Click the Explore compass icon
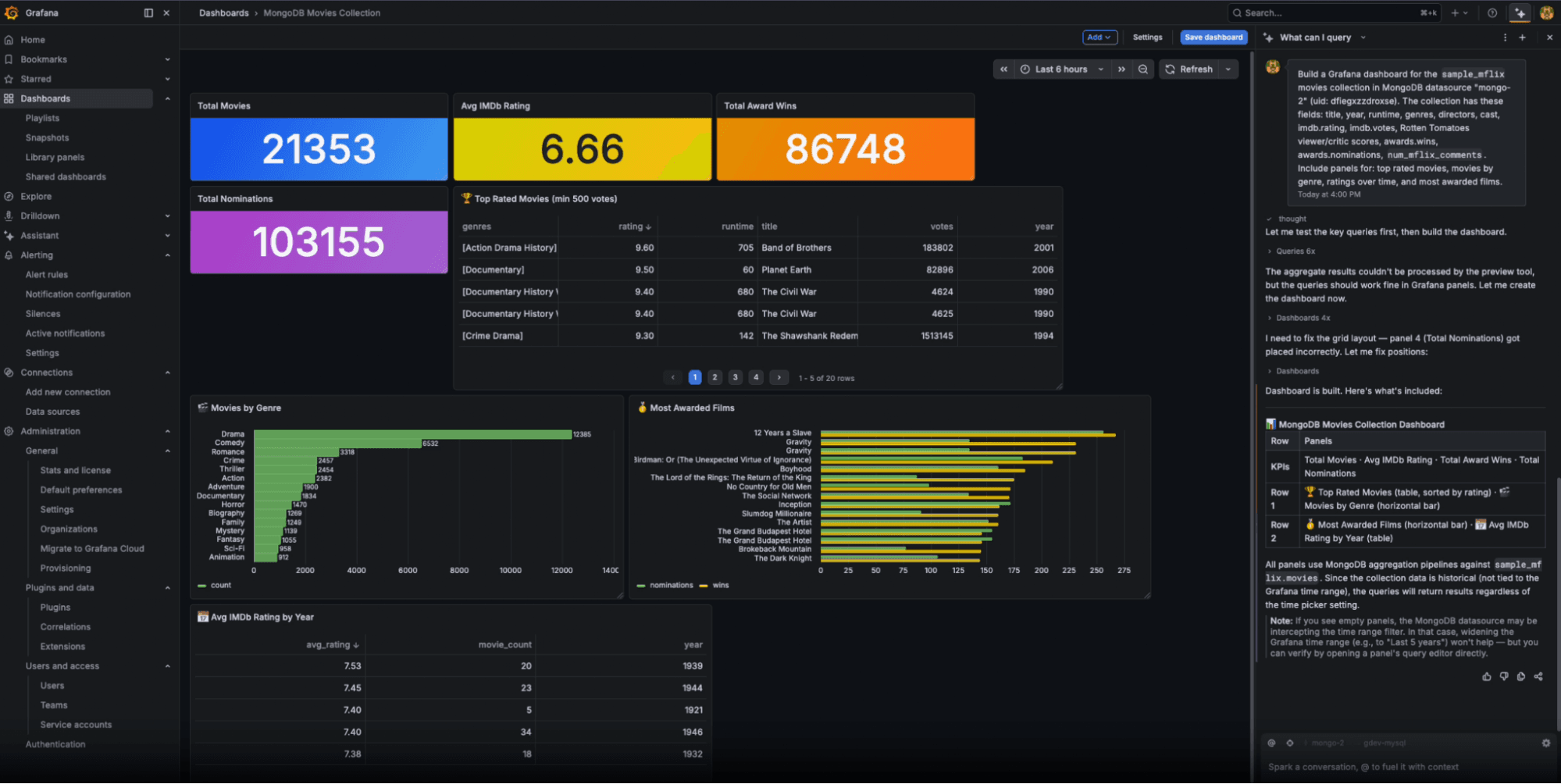 coord(9,196)
